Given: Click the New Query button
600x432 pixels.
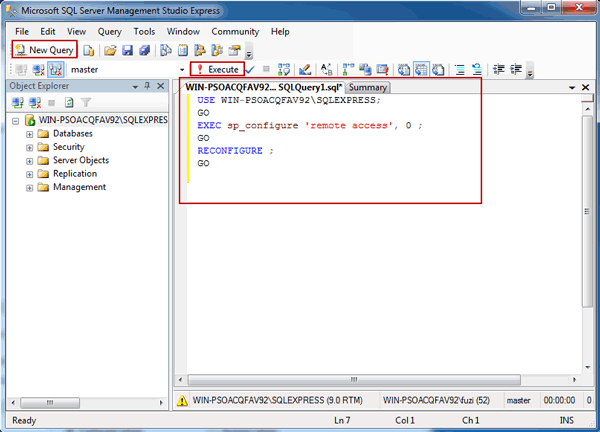Looking at the screenshot, I should (44, 50).
